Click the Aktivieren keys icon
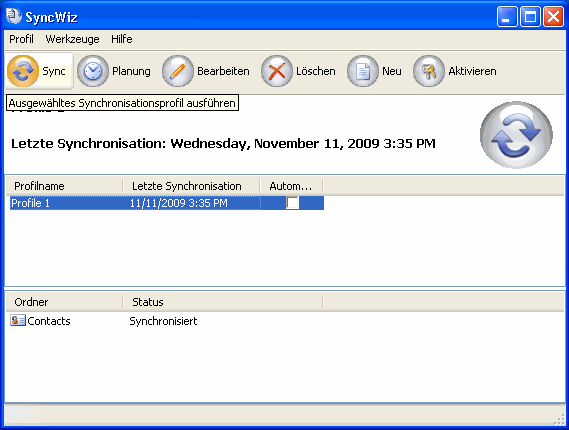 point(429,71)
